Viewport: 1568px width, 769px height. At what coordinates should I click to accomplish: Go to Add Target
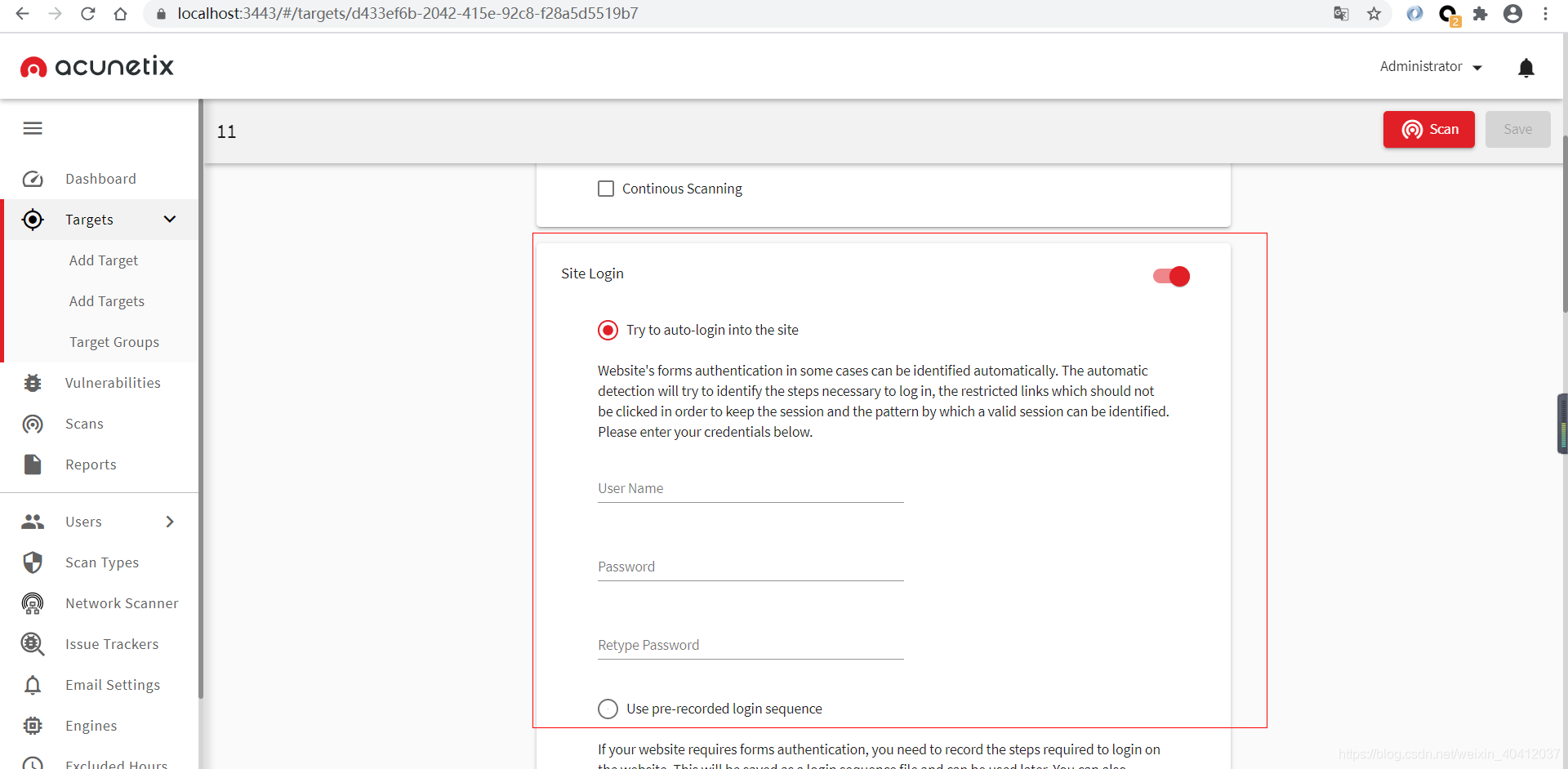tap(104, 260)
